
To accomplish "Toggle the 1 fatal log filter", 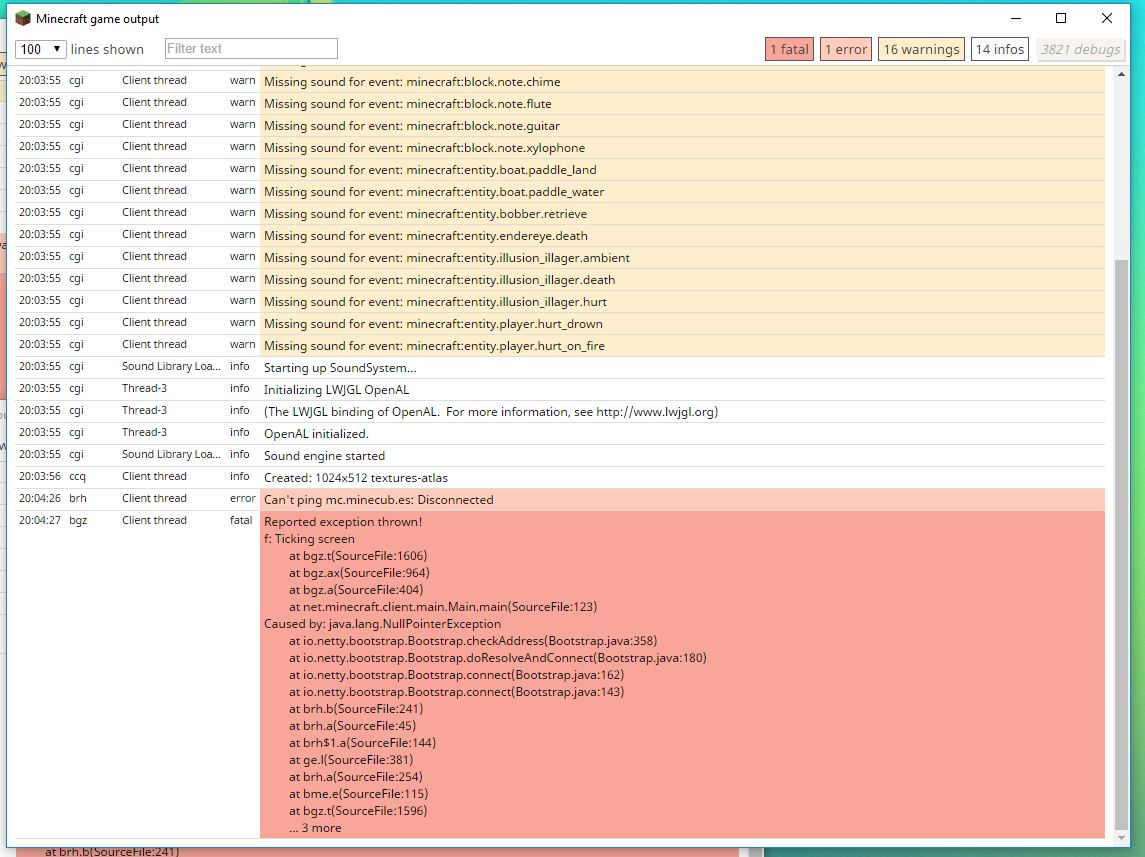I will point(788,50).
